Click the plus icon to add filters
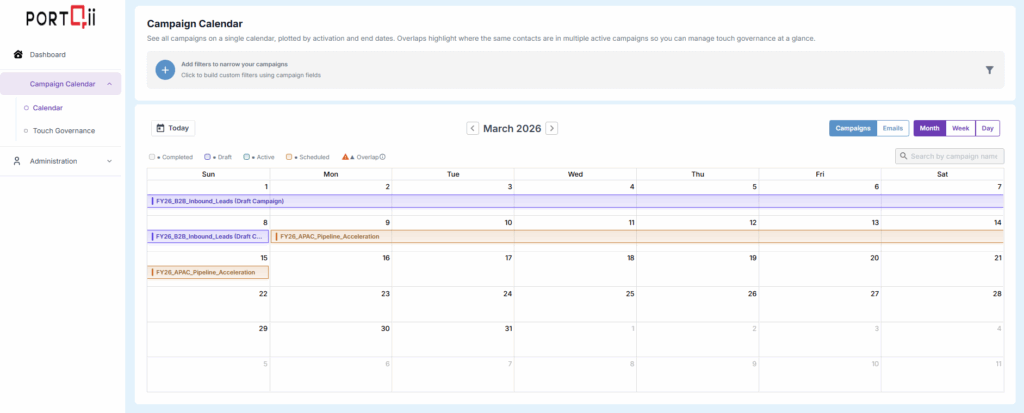This screenshot has width=1024, height=413. tap(165, 70)
